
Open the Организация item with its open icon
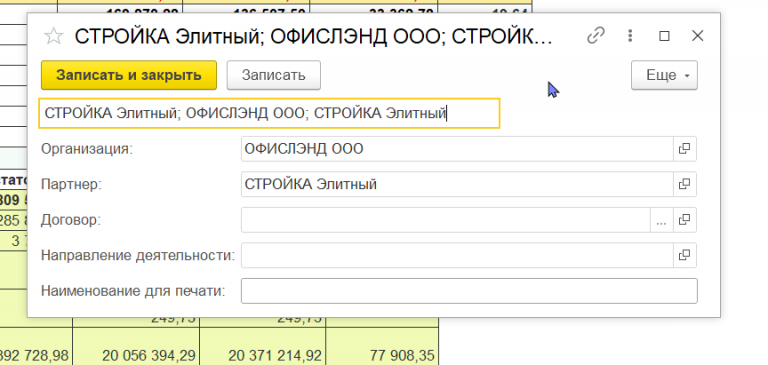(x=684, y=149)
